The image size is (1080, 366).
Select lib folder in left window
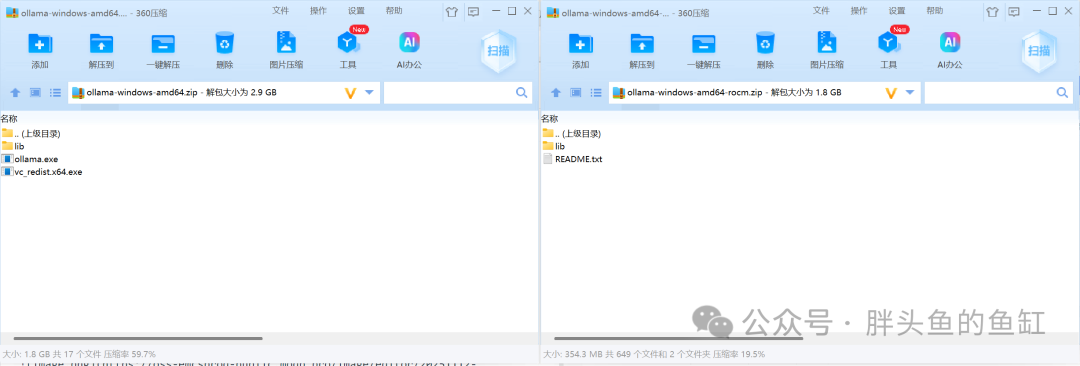(x=14, y=146)
